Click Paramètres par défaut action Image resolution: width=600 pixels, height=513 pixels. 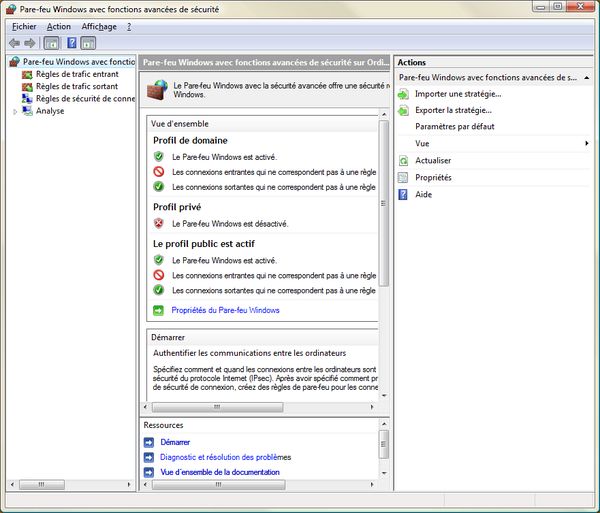pos(454,127)
